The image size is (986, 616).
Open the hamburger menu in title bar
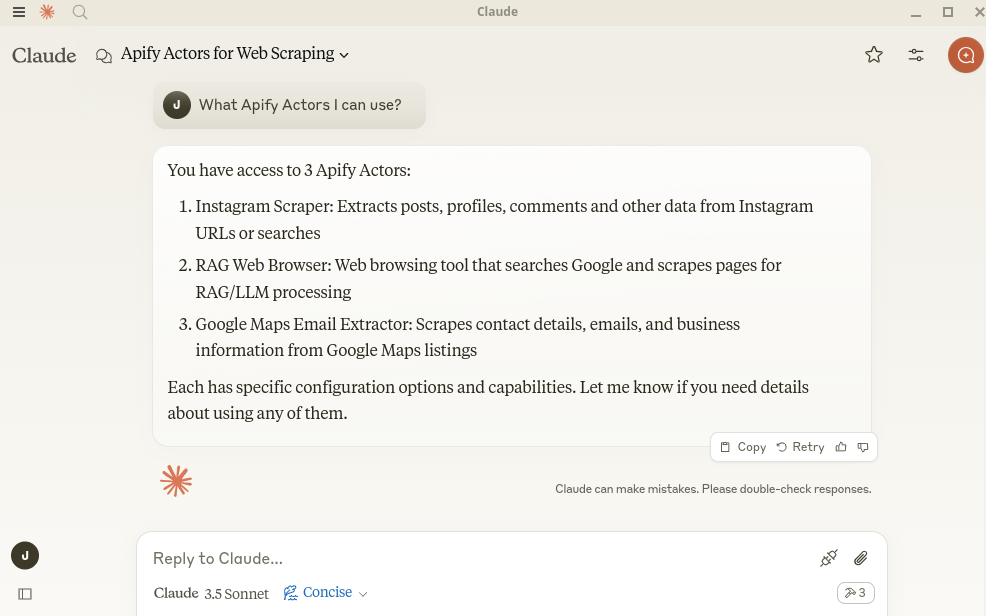tap(19, 12)
